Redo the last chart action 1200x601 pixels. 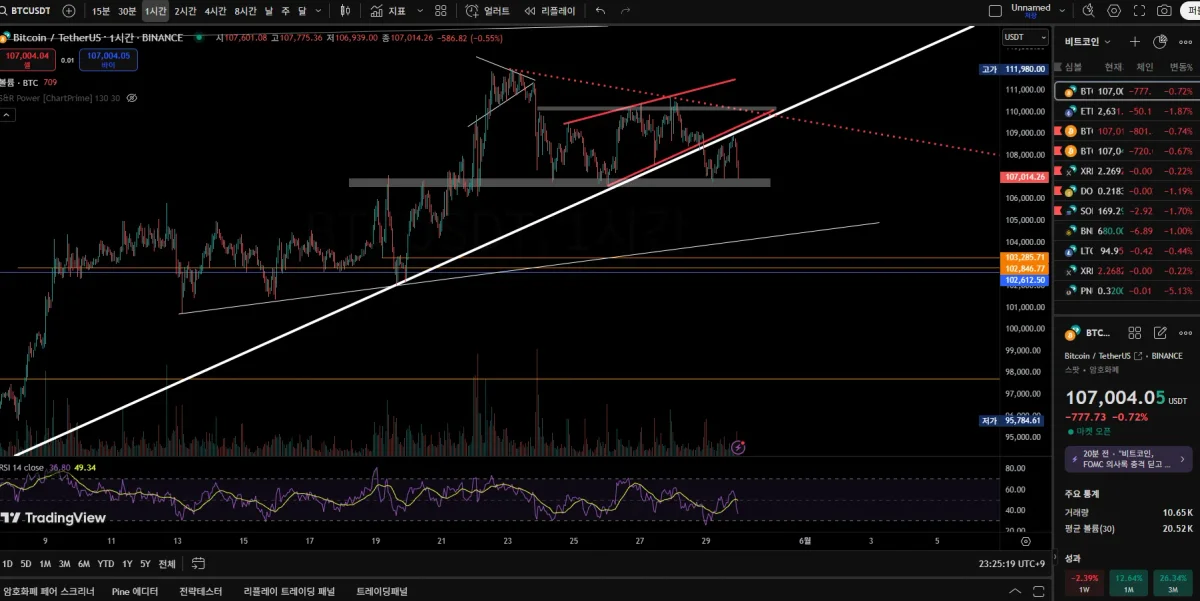coord(626,11)
